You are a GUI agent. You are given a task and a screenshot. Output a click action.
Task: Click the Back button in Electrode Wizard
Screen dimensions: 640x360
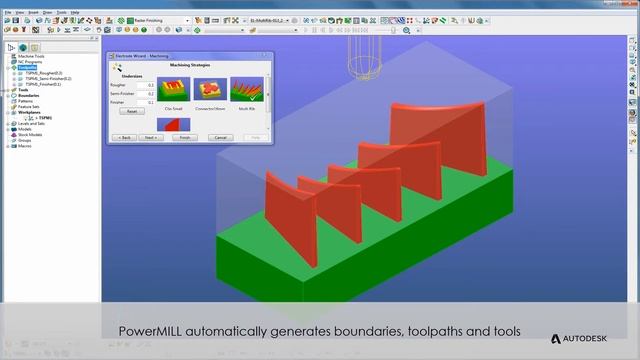(x=124, y=138)
